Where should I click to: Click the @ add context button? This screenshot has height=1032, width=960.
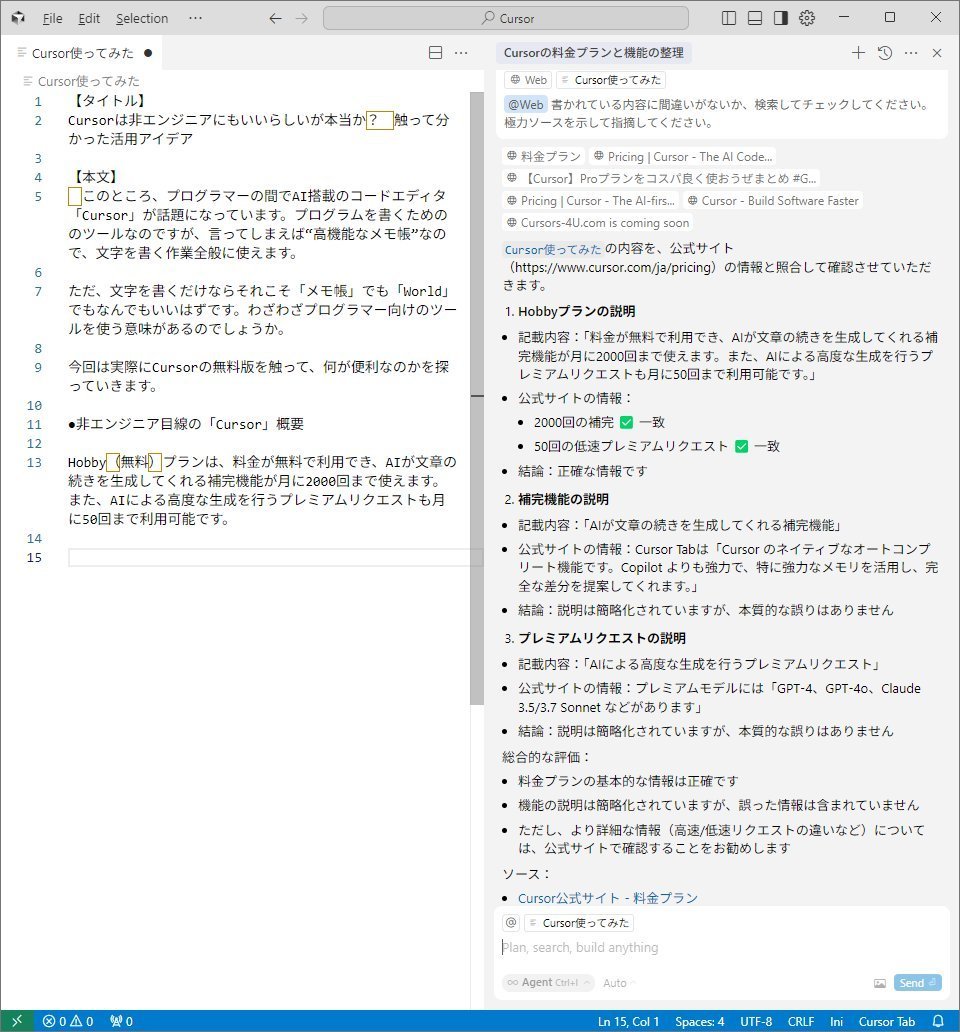click(511, 923)
